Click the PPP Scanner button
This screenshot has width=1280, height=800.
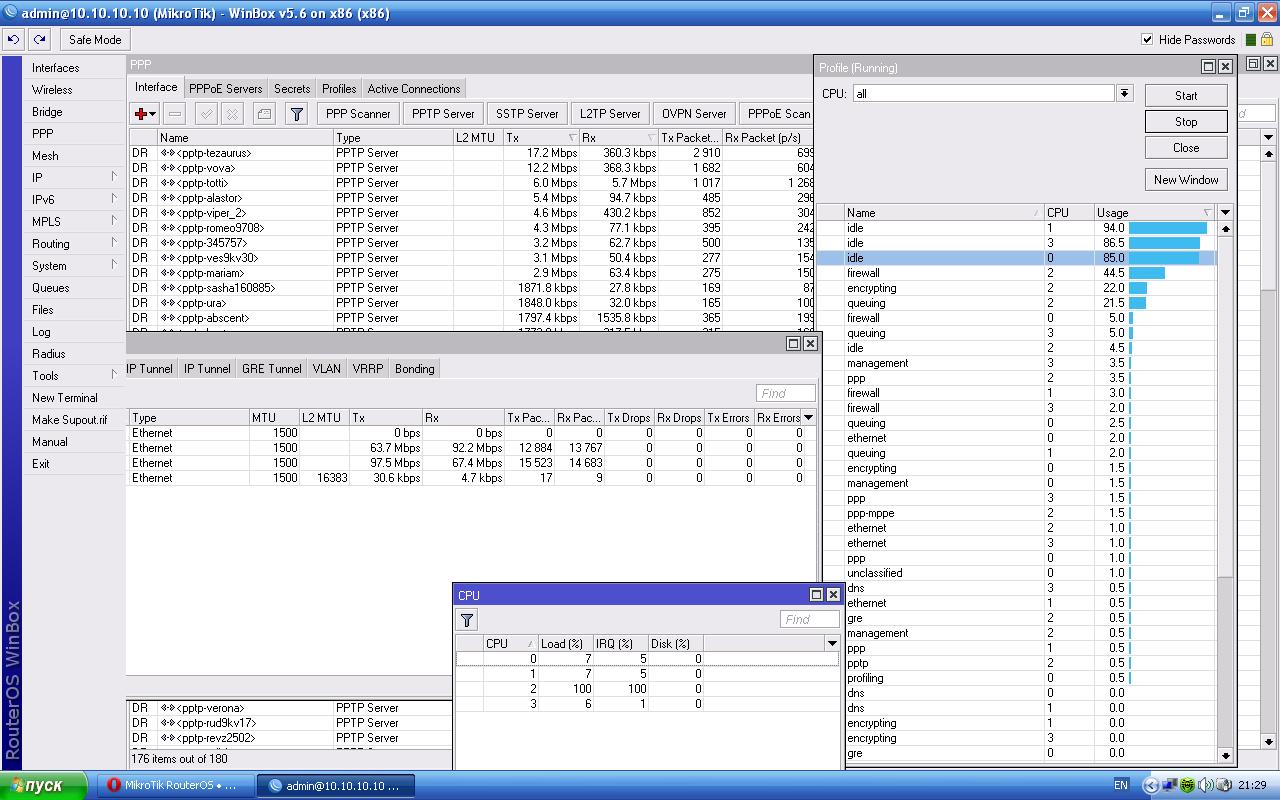tap(358, 114)
